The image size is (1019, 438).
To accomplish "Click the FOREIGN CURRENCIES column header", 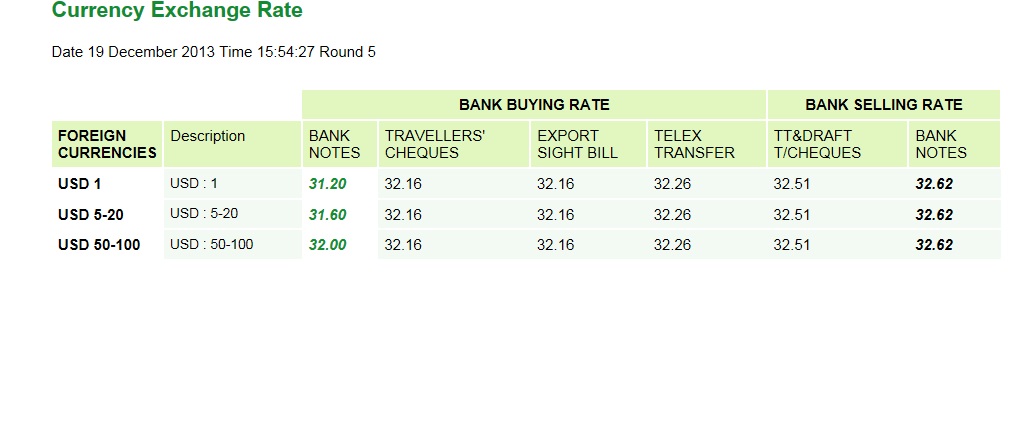I will pyautogui.click(x=107, y=144).
